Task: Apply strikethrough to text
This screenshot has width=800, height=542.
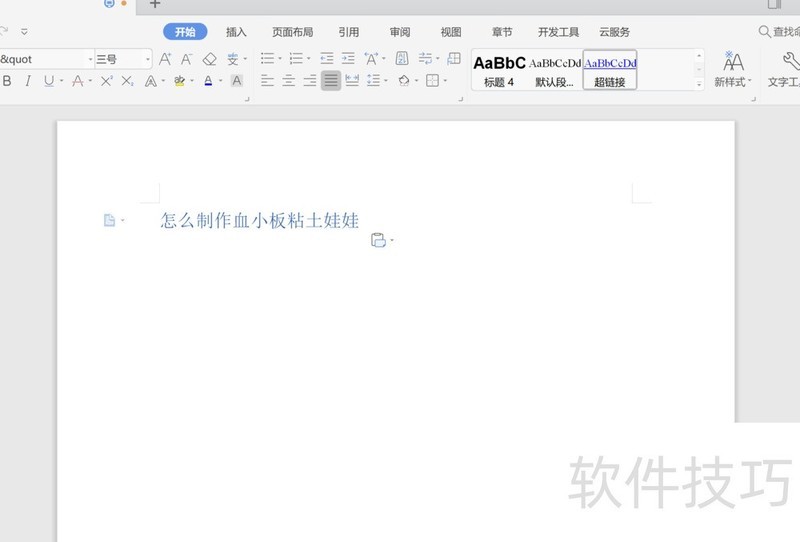Action: tap(78, 81)
